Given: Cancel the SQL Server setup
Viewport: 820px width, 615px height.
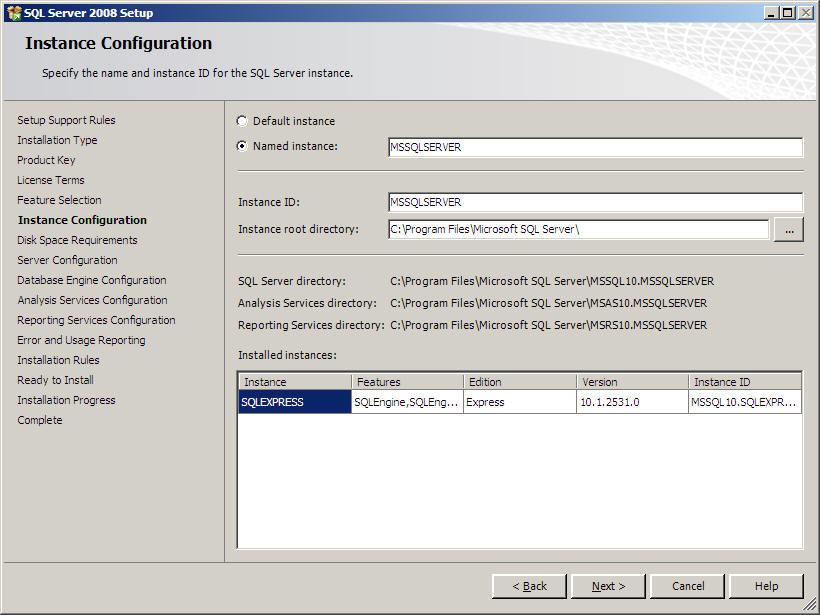Looking at the screenshot, I should point(687,586).
